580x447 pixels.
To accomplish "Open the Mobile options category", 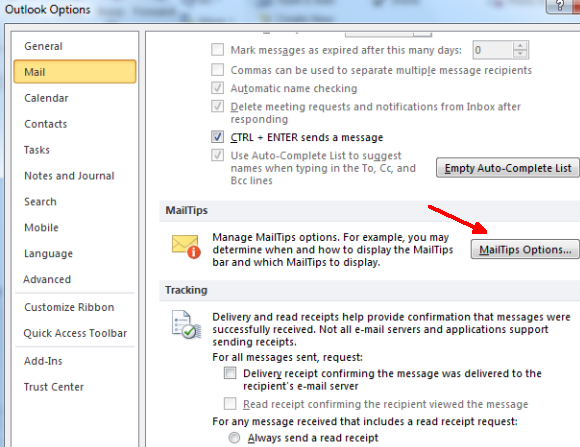I will [41, 228].
